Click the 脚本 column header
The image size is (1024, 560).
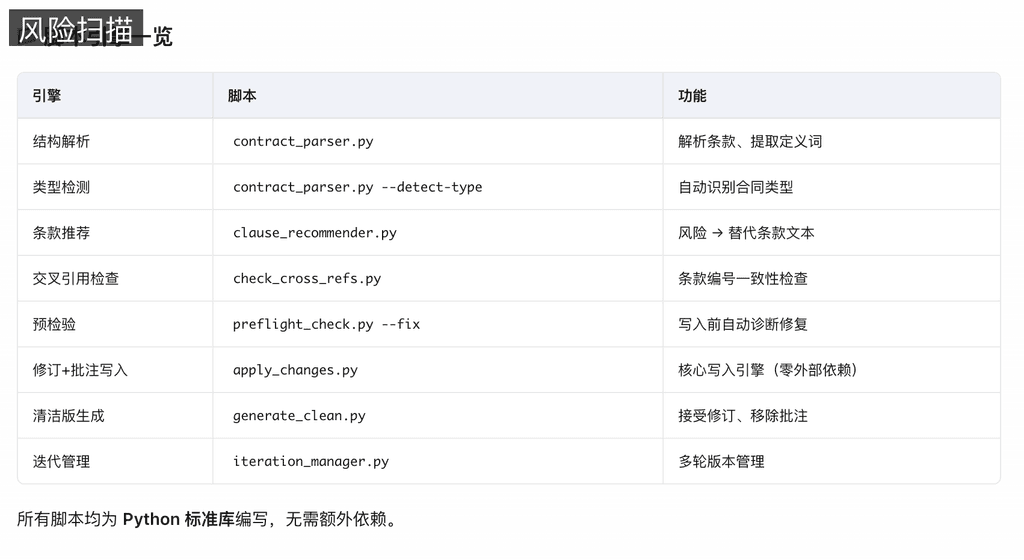click(x=242, y=96)
